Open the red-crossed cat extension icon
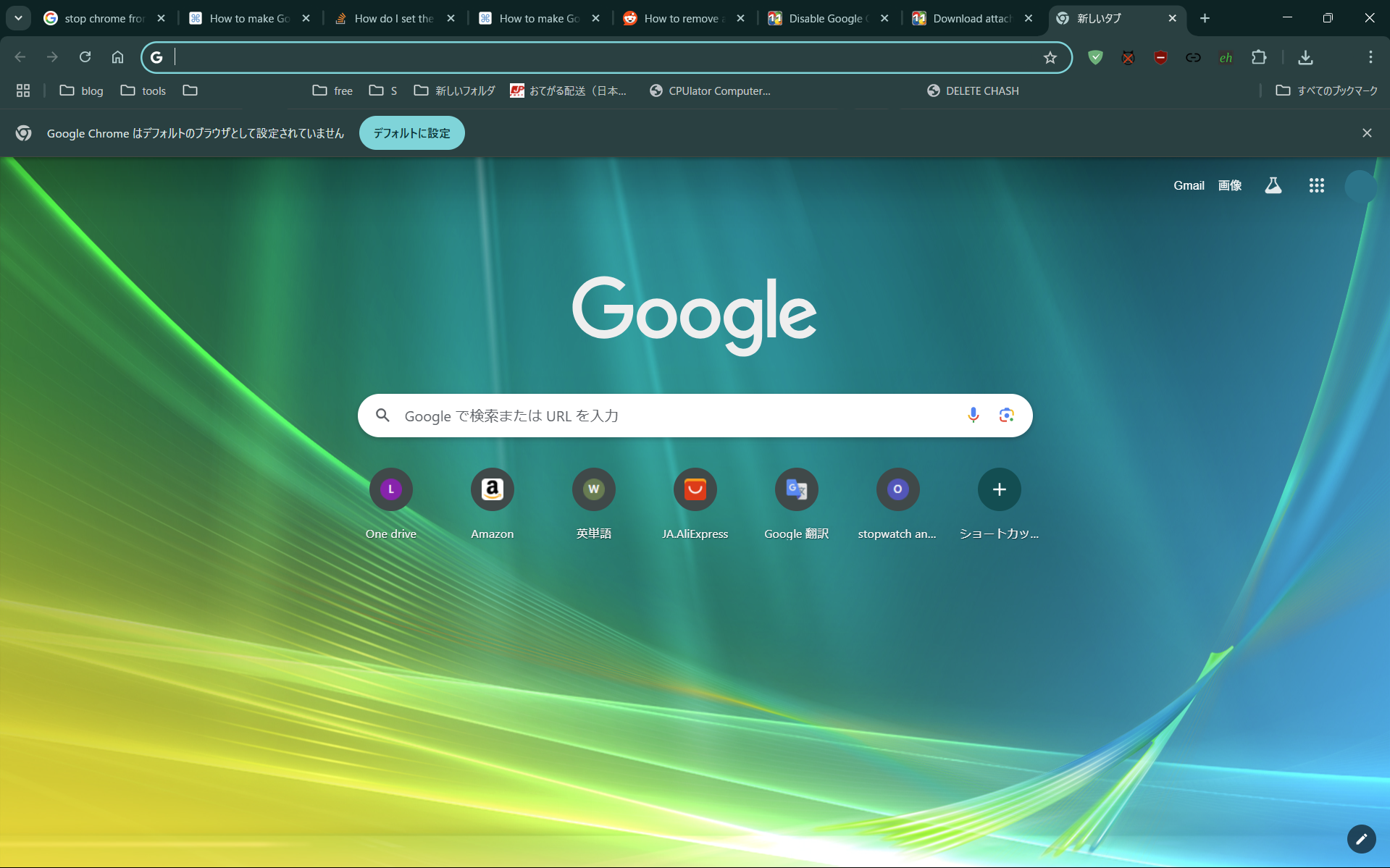Screen dimensions: 1390x868 tap(1128, 57)
